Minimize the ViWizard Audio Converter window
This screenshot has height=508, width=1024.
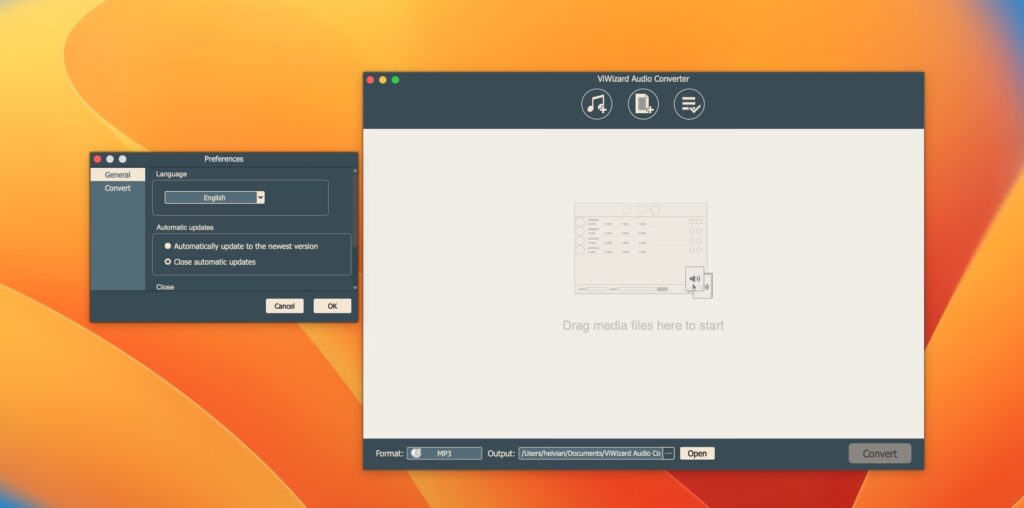pos(383,80)
